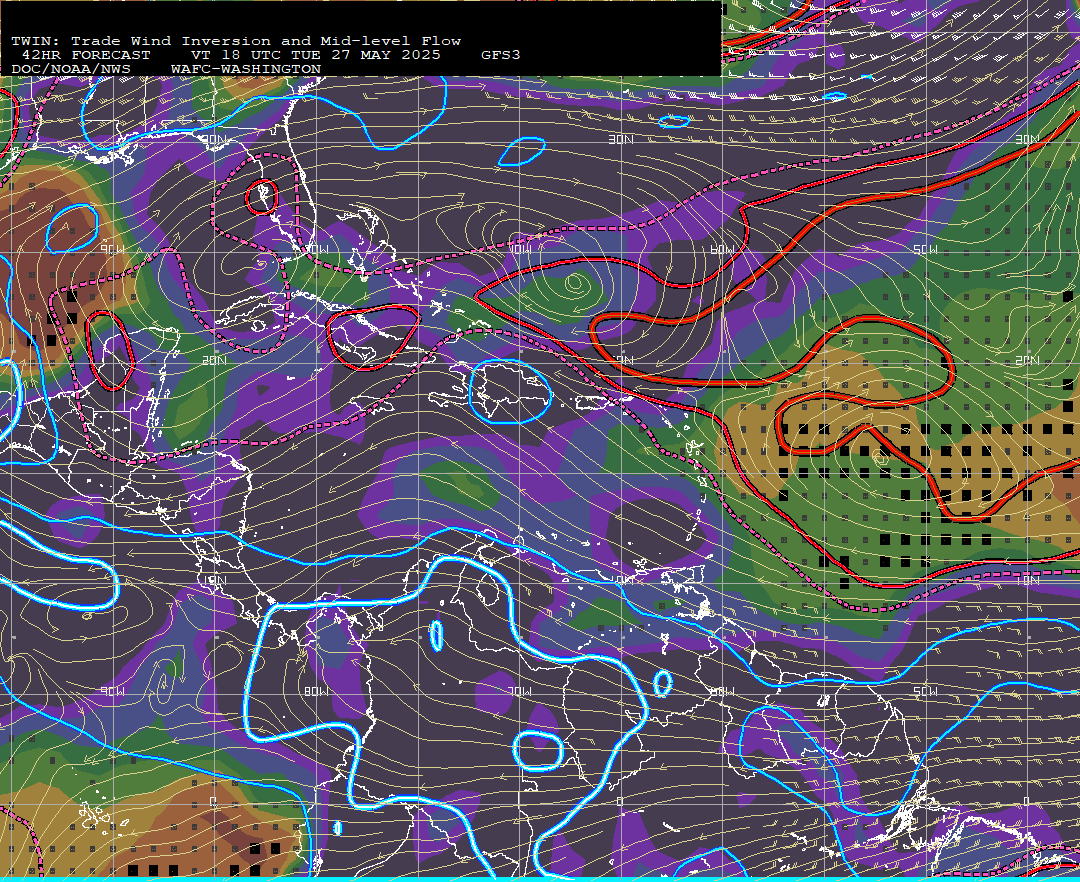The image size is (1080, 882).
Task: Click the "GFS3" model label
Action: pyautogui.click(x=501, y=55)
